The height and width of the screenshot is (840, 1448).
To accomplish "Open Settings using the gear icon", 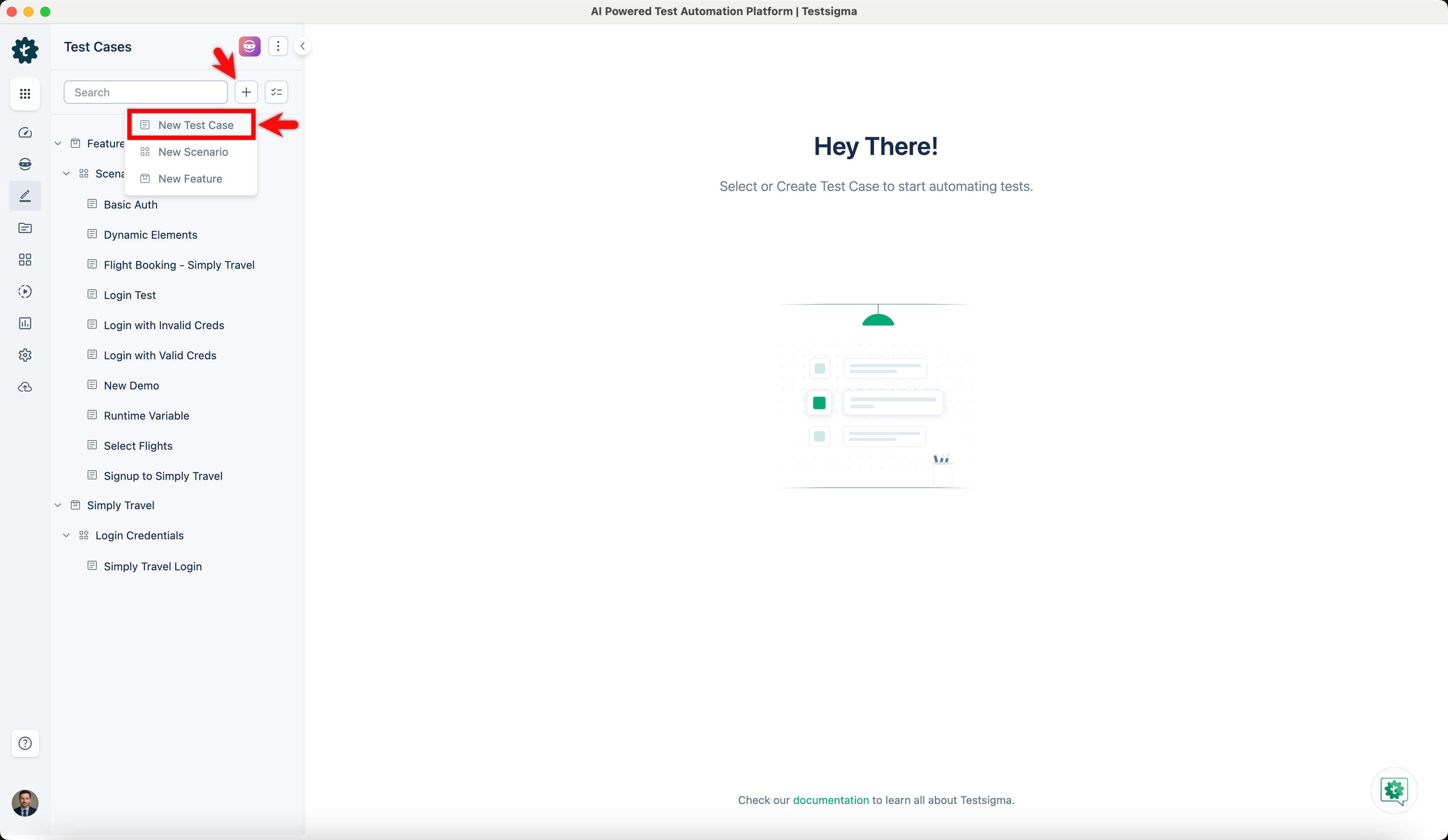I will click(25, 355).
